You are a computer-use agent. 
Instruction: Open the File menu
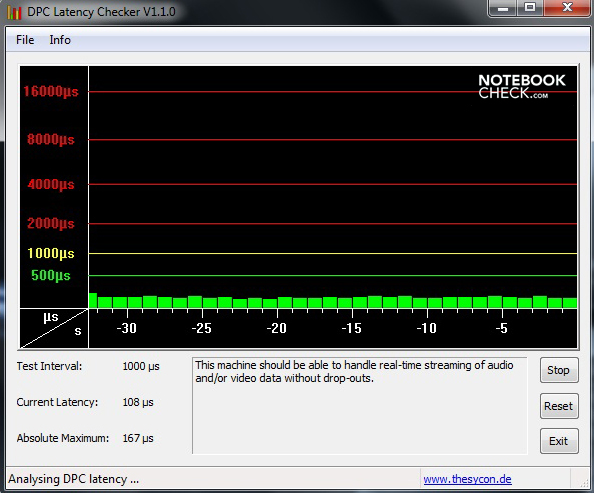(x=25, y=40)
